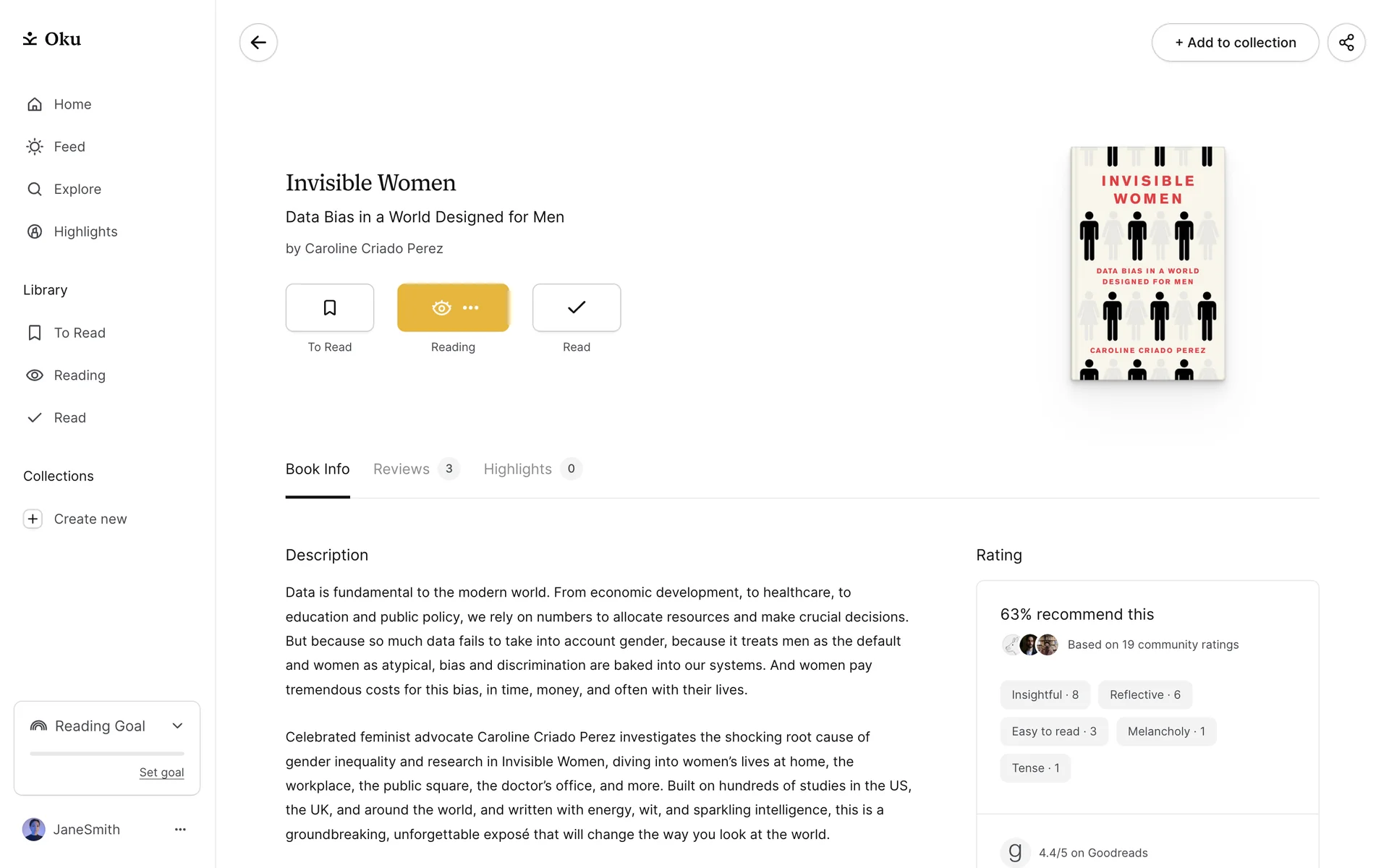
Task: Open the Highlights sidebar page
Action: pyautogui.click(x=85, y=231)
